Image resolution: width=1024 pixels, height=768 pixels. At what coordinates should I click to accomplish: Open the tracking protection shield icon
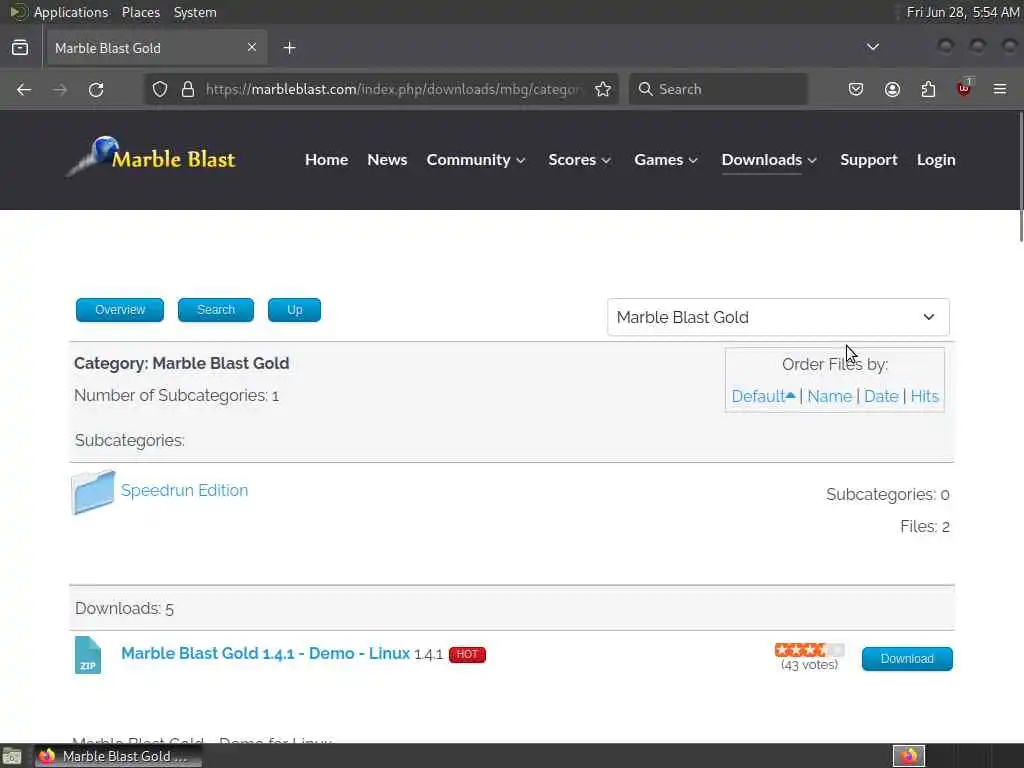[160, 89]
